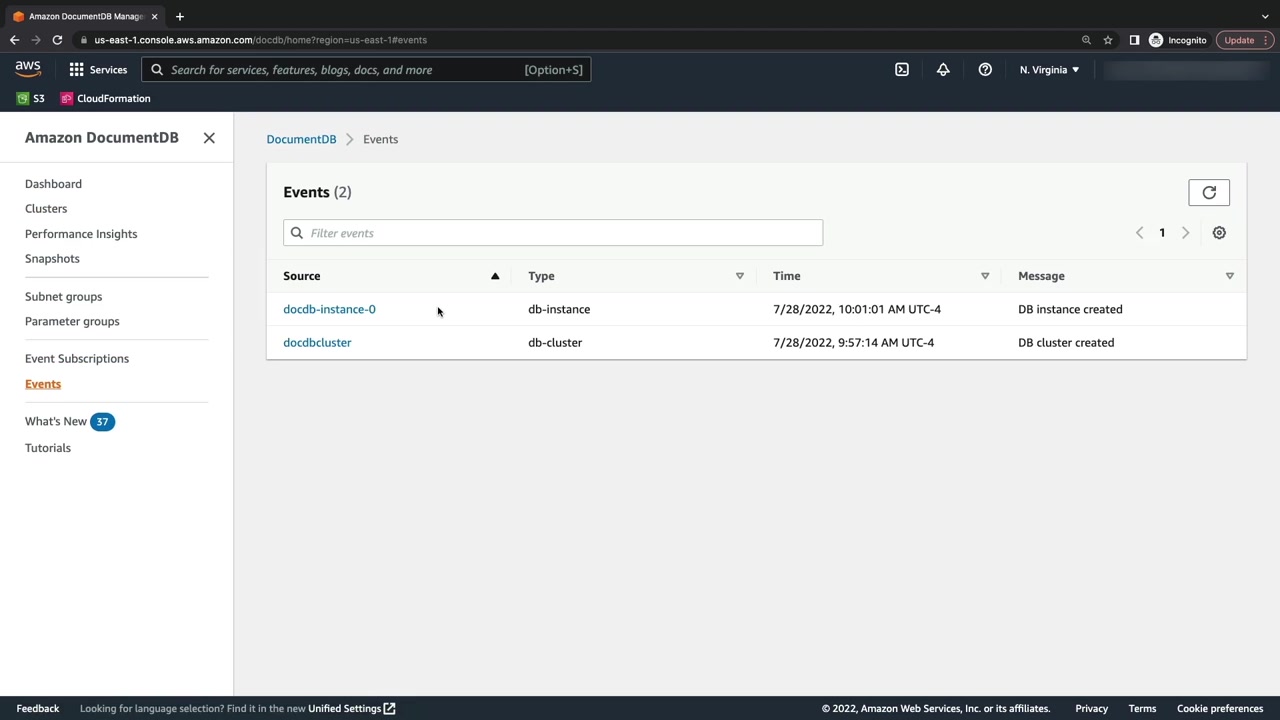The height and width of the screenshot is (720, 1280).
Task: Open the Terms footer link
Action: pos(1142,709)
